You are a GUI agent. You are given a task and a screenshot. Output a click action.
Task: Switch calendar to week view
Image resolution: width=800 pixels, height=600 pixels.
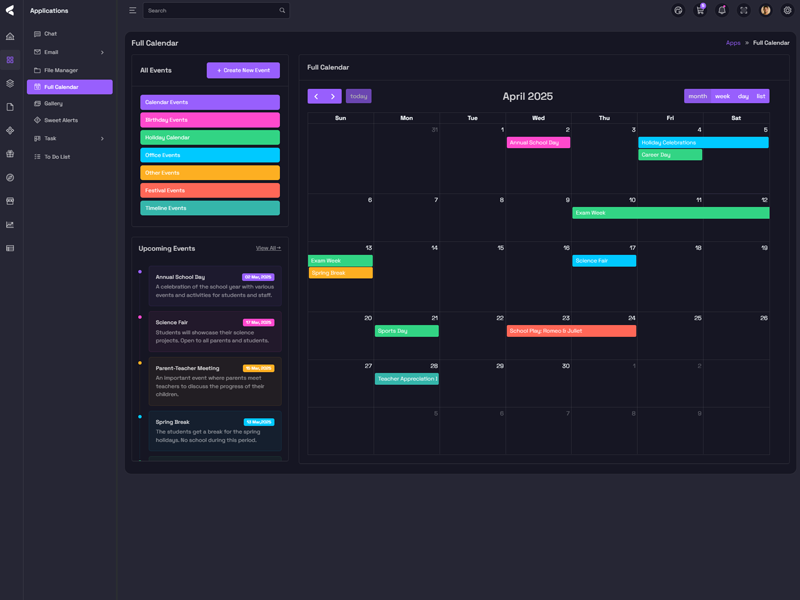tap(722, 96)
